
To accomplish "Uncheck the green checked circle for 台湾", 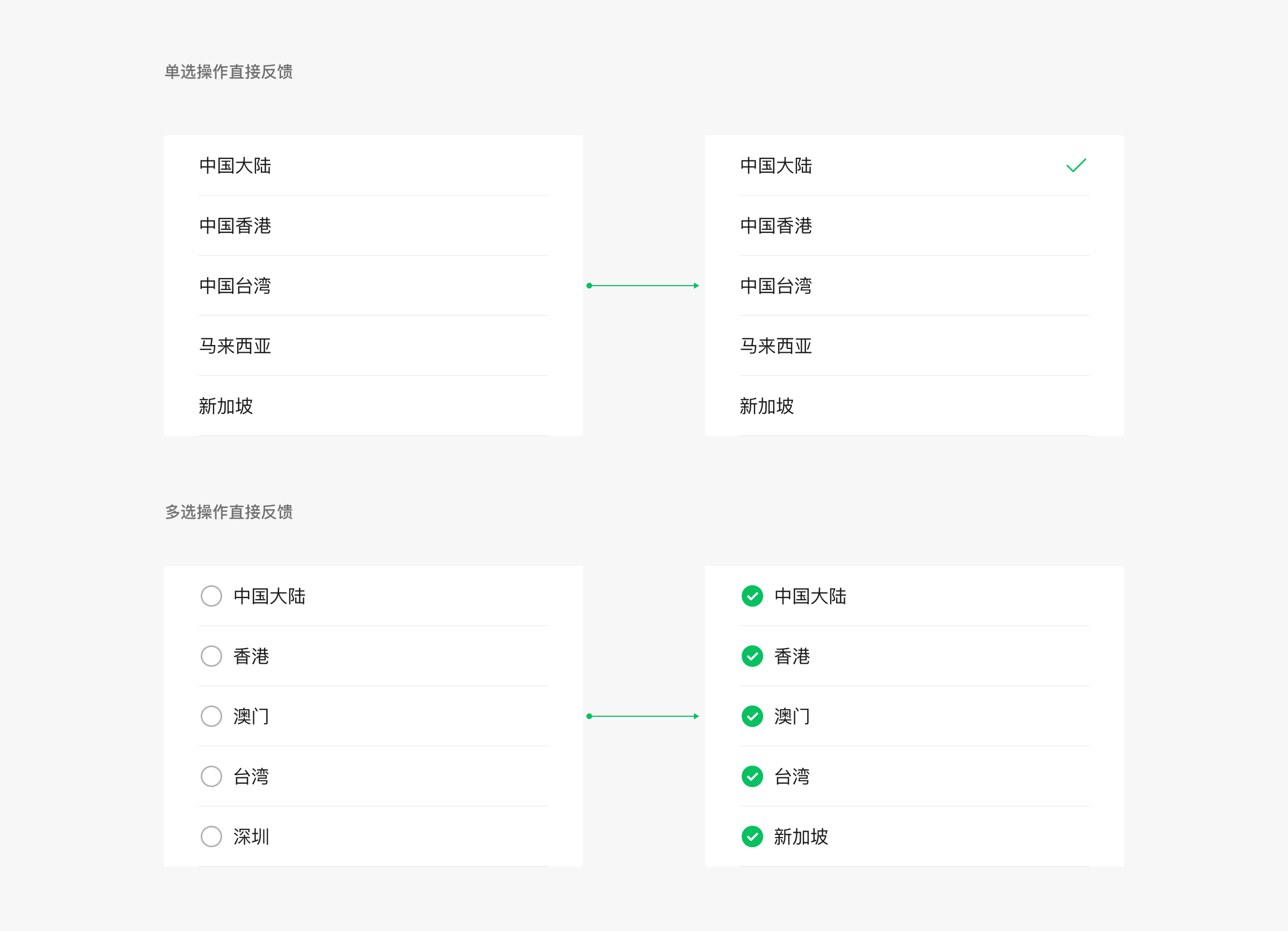I will pyautogui.click(x=752, y=776).
